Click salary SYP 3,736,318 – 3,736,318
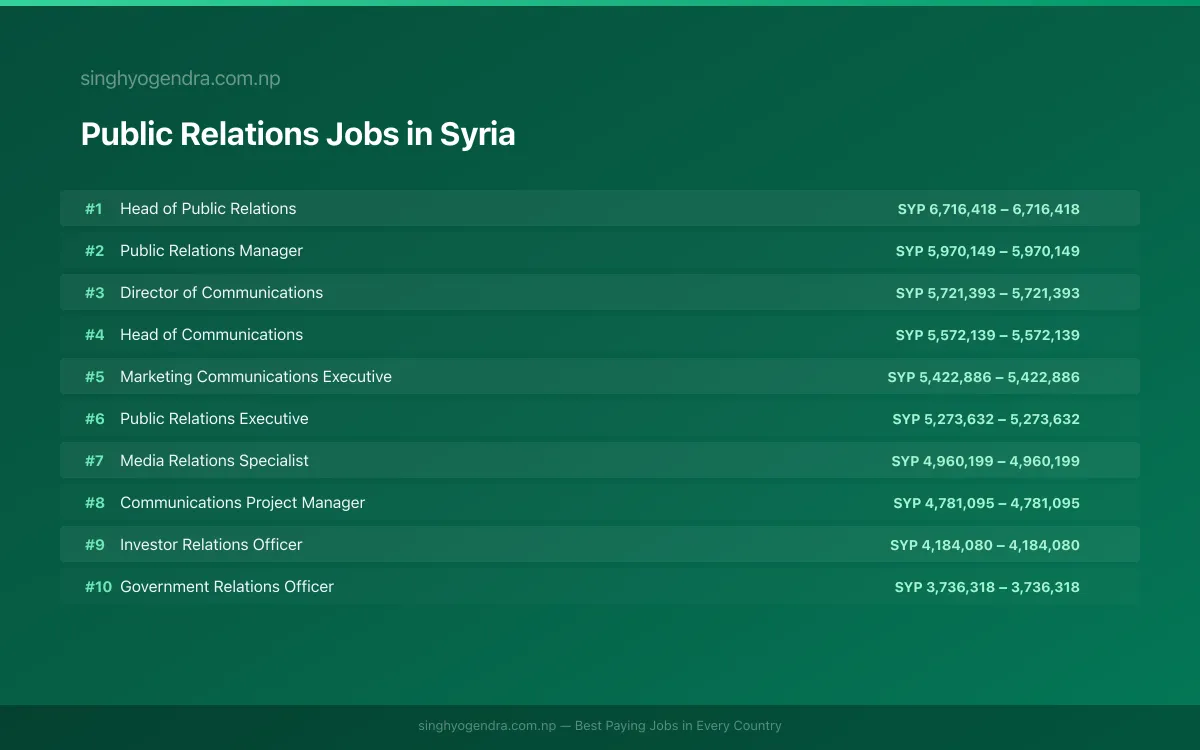1200x750 pixels. tap(987, 587)
